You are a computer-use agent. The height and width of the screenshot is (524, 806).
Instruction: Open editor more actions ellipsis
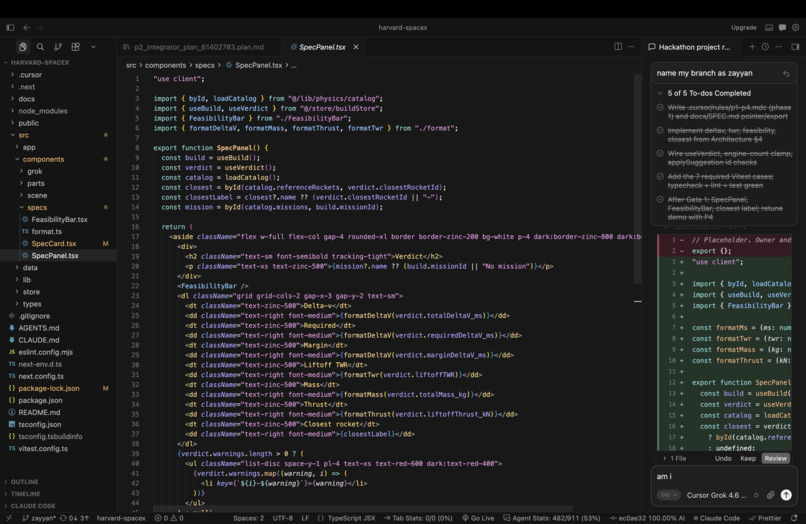tap(631, 47)
